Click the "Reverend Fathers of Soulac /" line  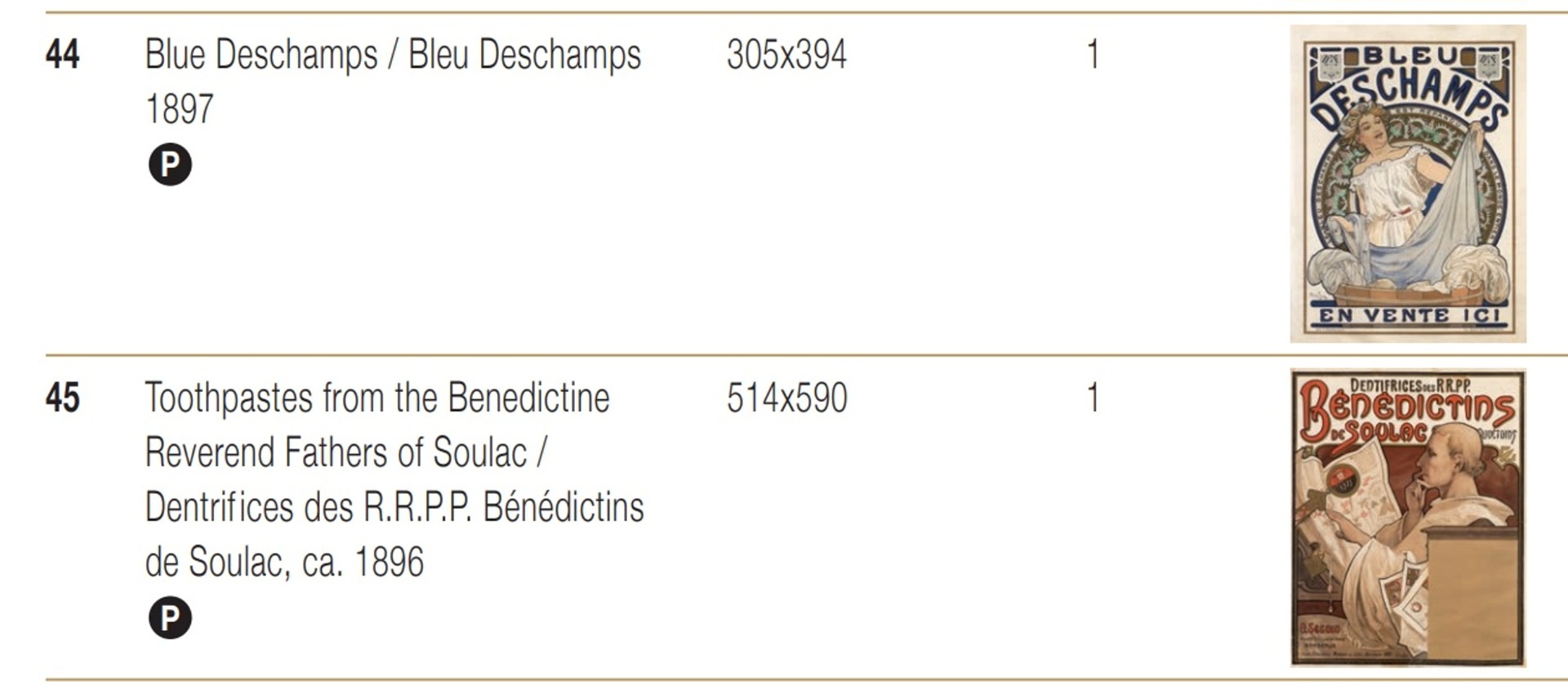pyautogui.click(x=345, y=453)
